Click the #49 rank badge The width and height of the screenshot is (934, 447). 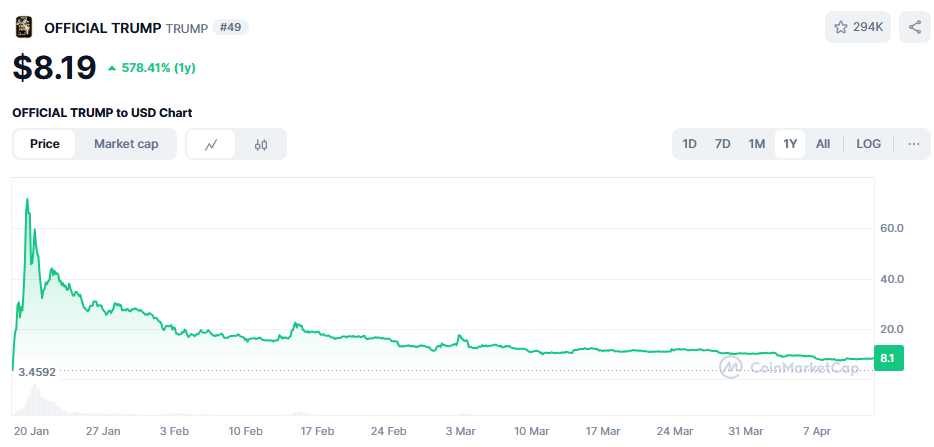pyautogui.click(x=230, y=27)
